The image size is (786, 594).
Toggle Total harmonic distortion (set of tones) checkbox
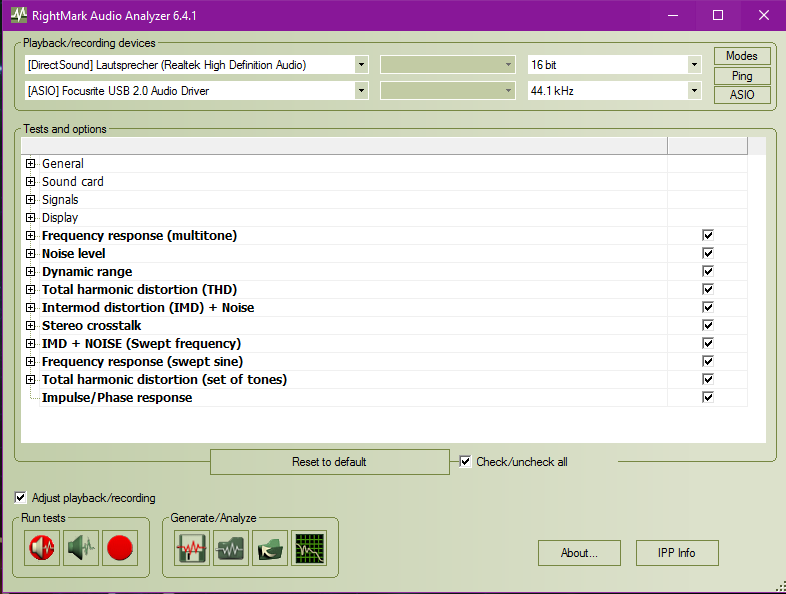(708, 379)
